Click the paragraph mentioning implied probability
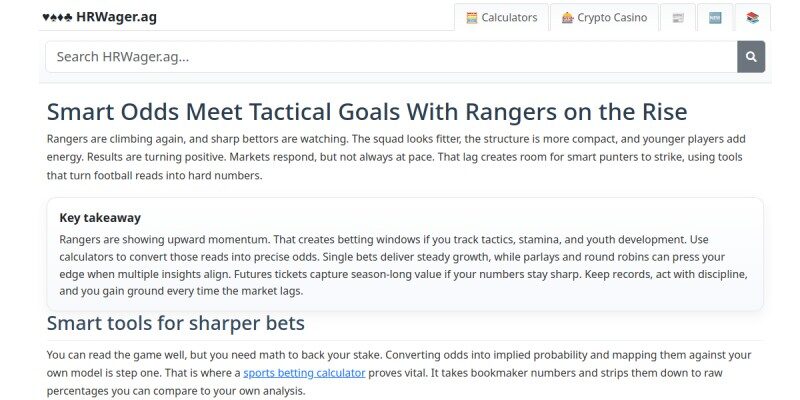The height and width of the screenshot is (400, 800). coord(399,373)
